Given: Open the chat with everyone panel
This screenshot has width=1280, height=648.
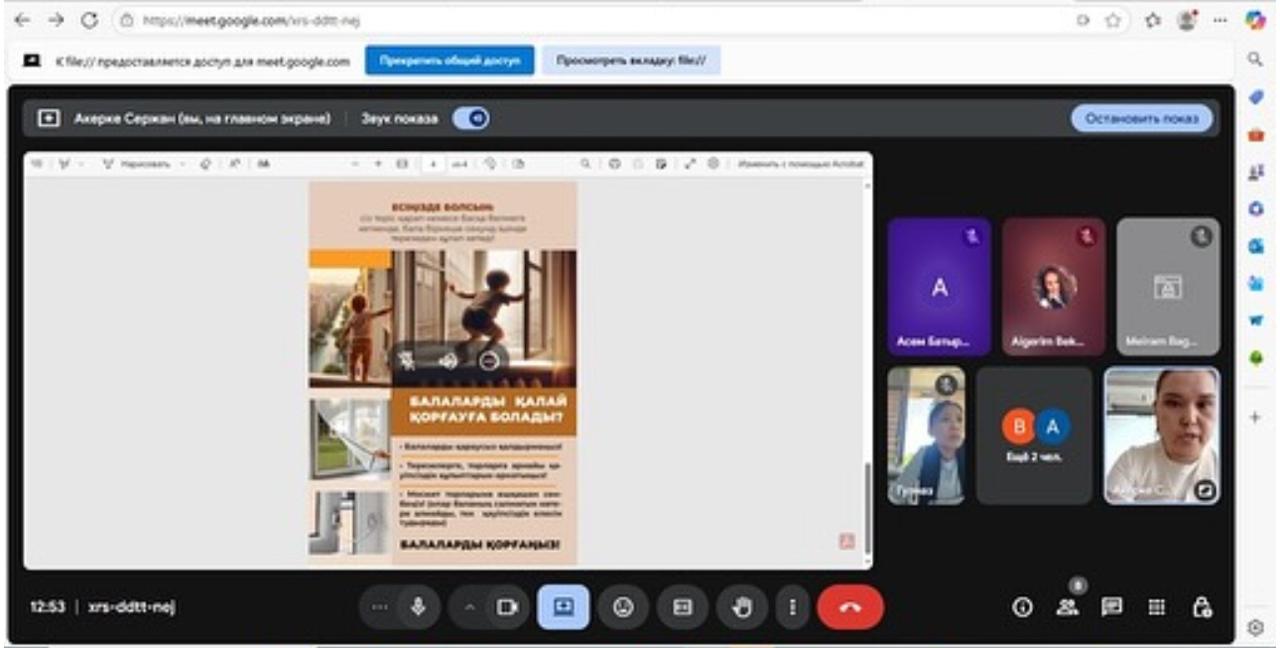Looking at the screenshot, I should [1110, 607].
